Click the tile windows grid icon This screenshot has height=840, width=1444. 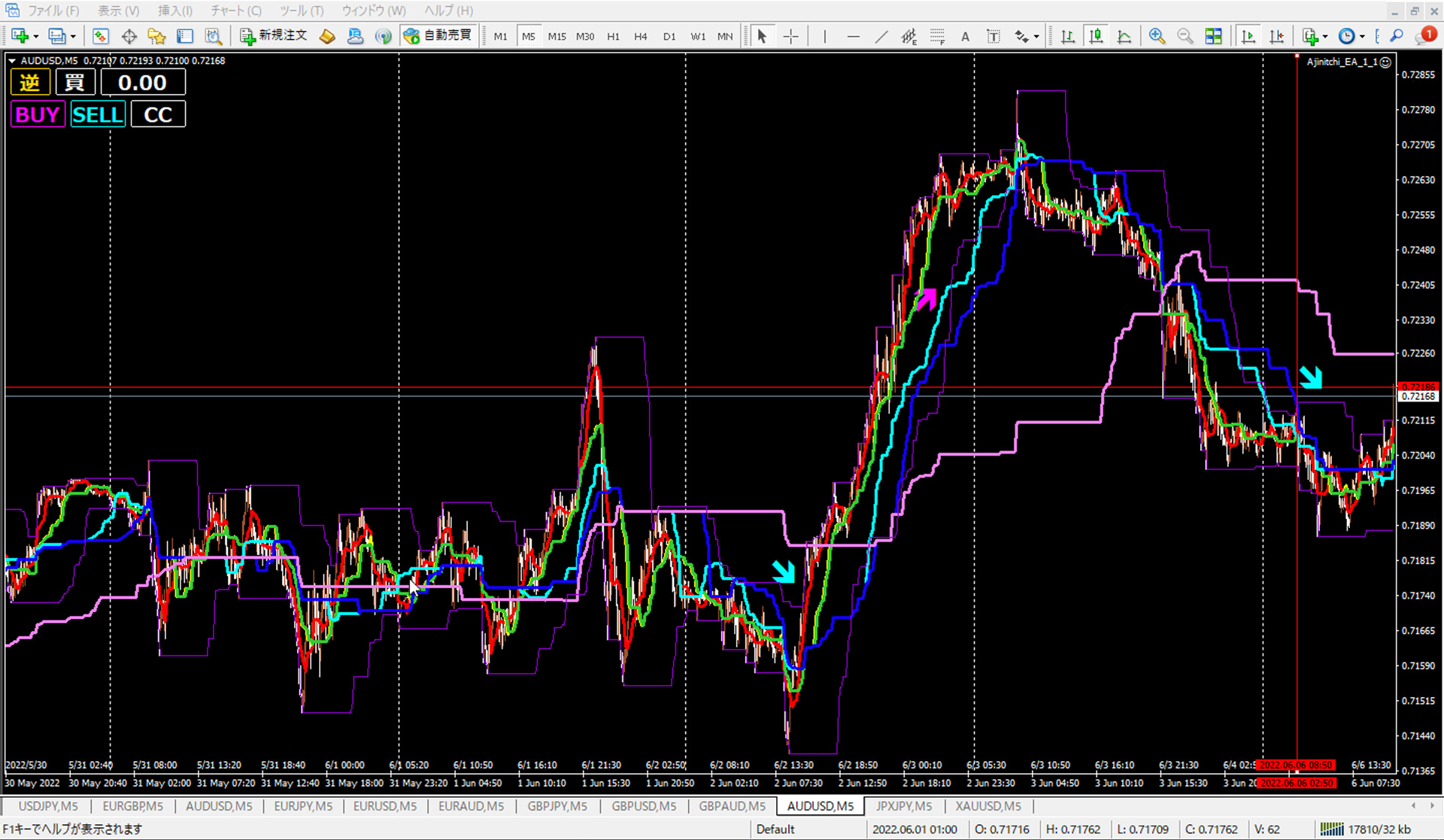pos(1213,36)
